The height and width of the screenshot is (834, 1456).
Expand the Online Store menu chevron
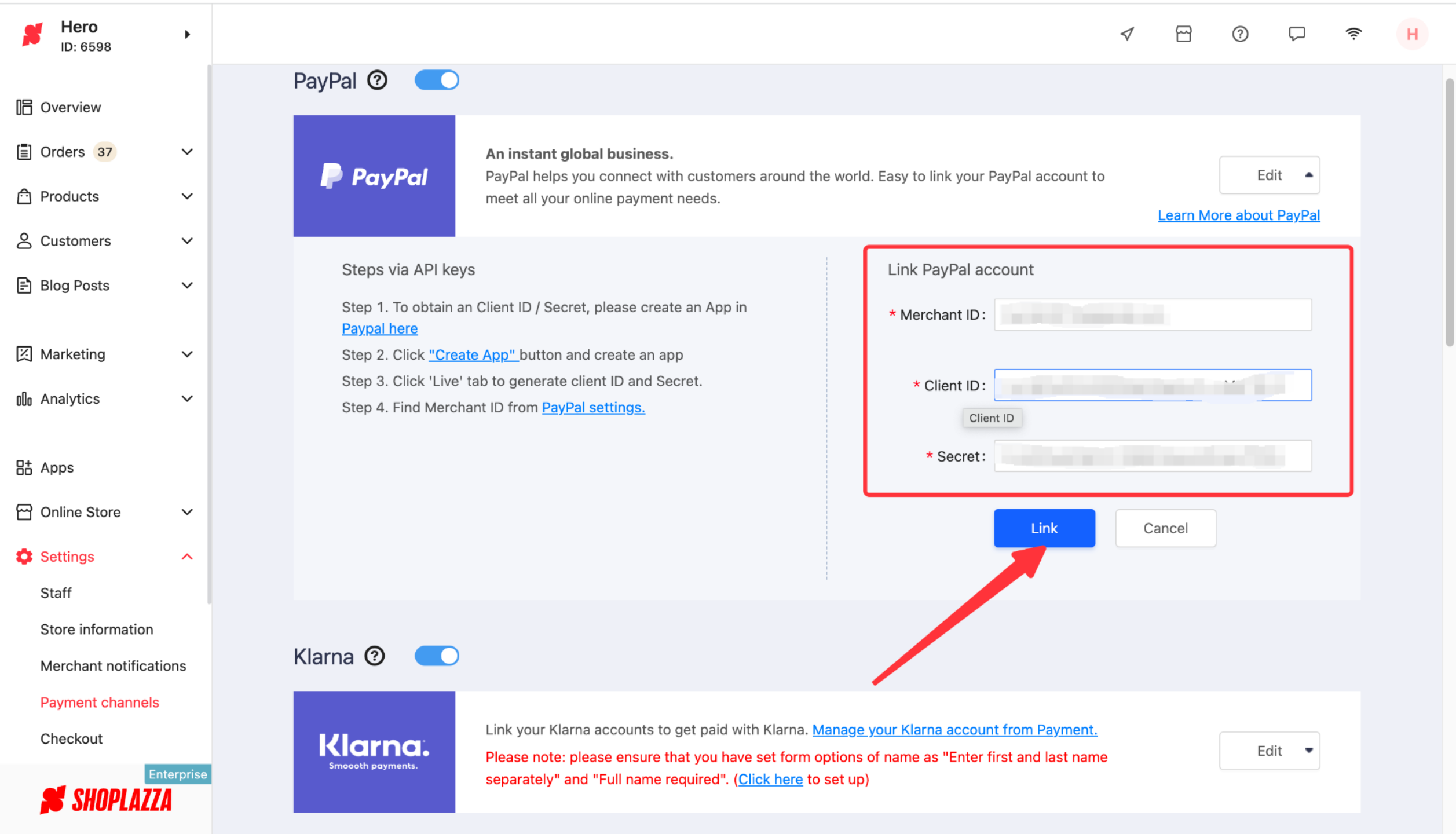(x=187, y=512)
